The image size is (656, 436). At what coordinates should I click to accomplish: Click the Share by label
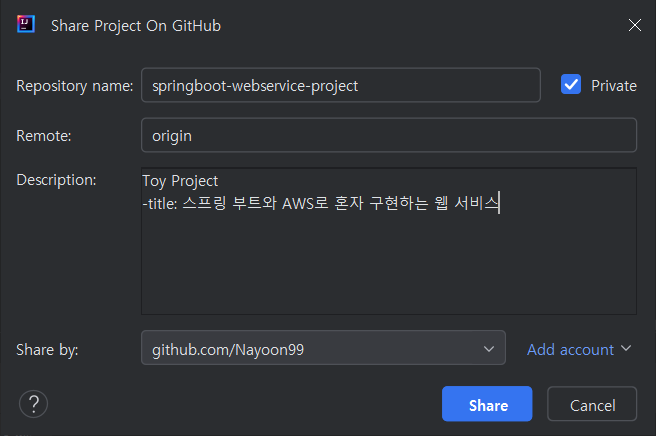[47, 350]
